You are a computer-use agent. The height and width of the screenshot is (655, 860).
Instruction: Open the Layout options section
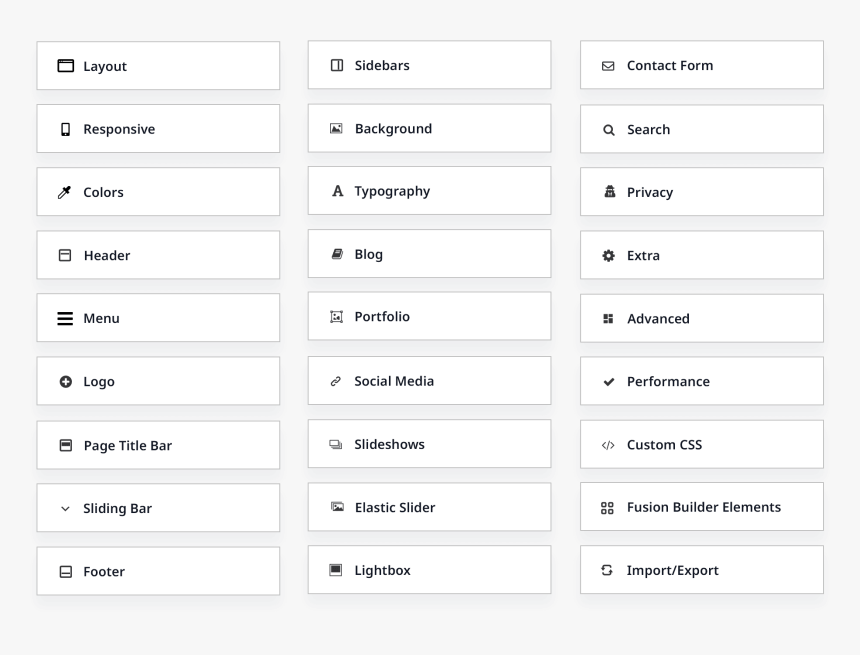pyautogui.click(x=158, y=66)
